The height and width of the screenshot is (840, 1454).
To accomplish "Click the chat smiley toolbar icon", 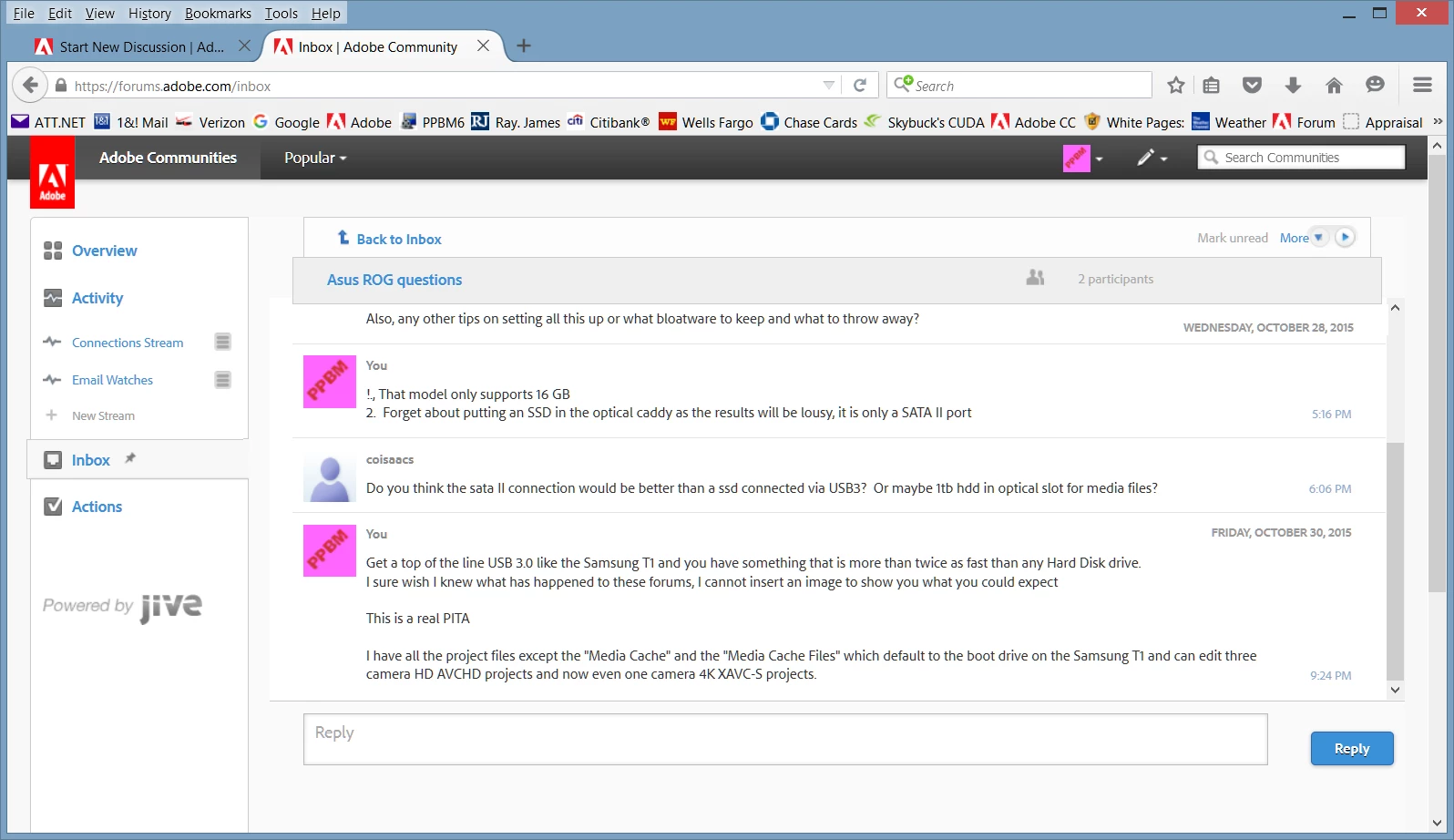I will [x=1375, y=86].
